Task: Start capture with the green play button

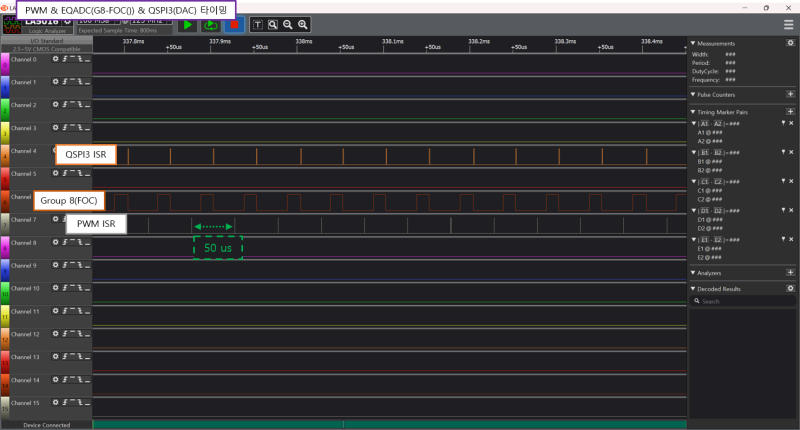Action: pyautogui.click(x=187, y=25)
